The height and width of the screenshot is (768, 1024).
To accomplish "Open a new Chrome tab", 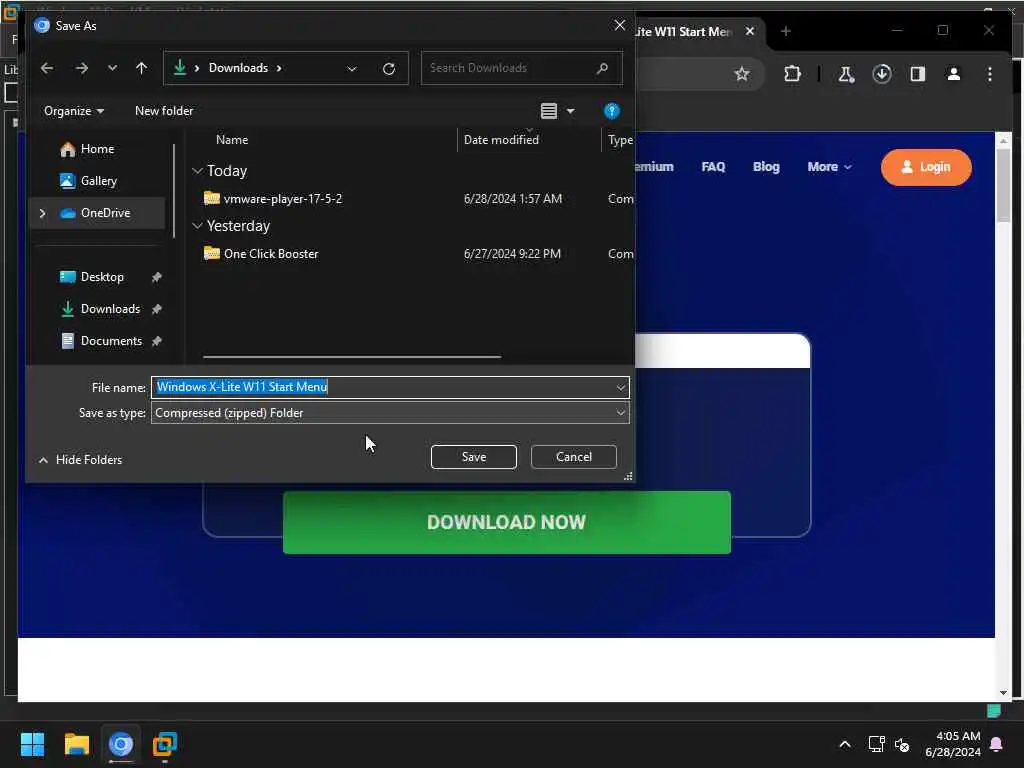I will (x=786, y=31).
